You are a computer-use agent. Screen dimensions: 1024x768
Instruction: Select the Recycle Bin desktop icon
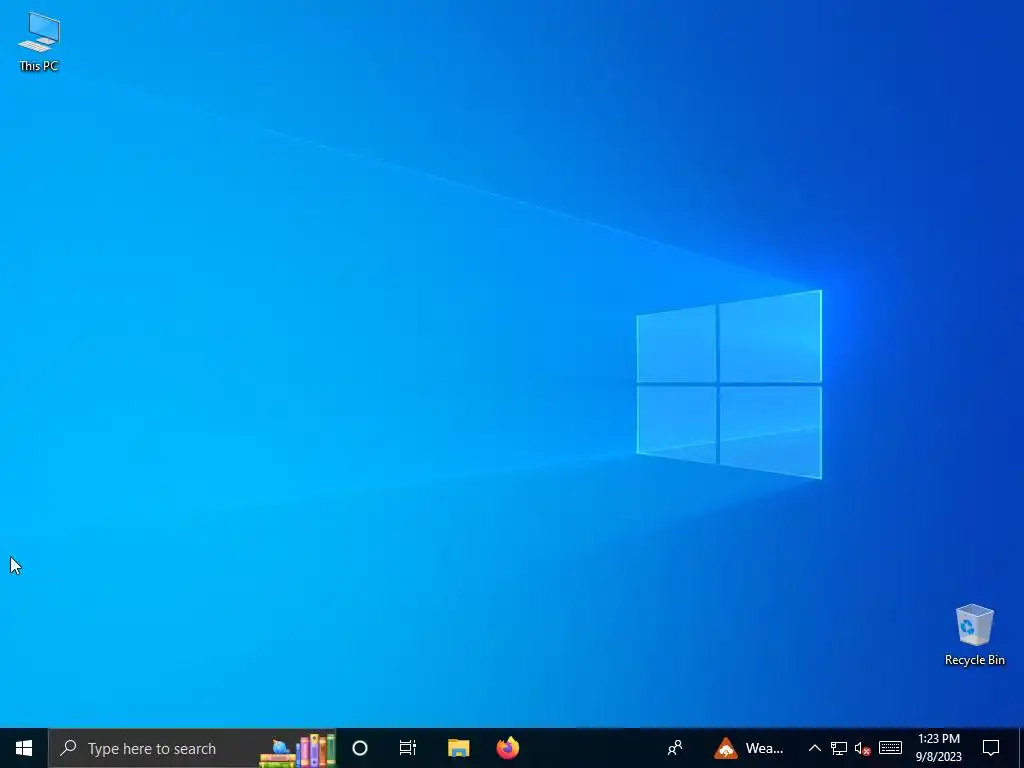click(974, 635)
